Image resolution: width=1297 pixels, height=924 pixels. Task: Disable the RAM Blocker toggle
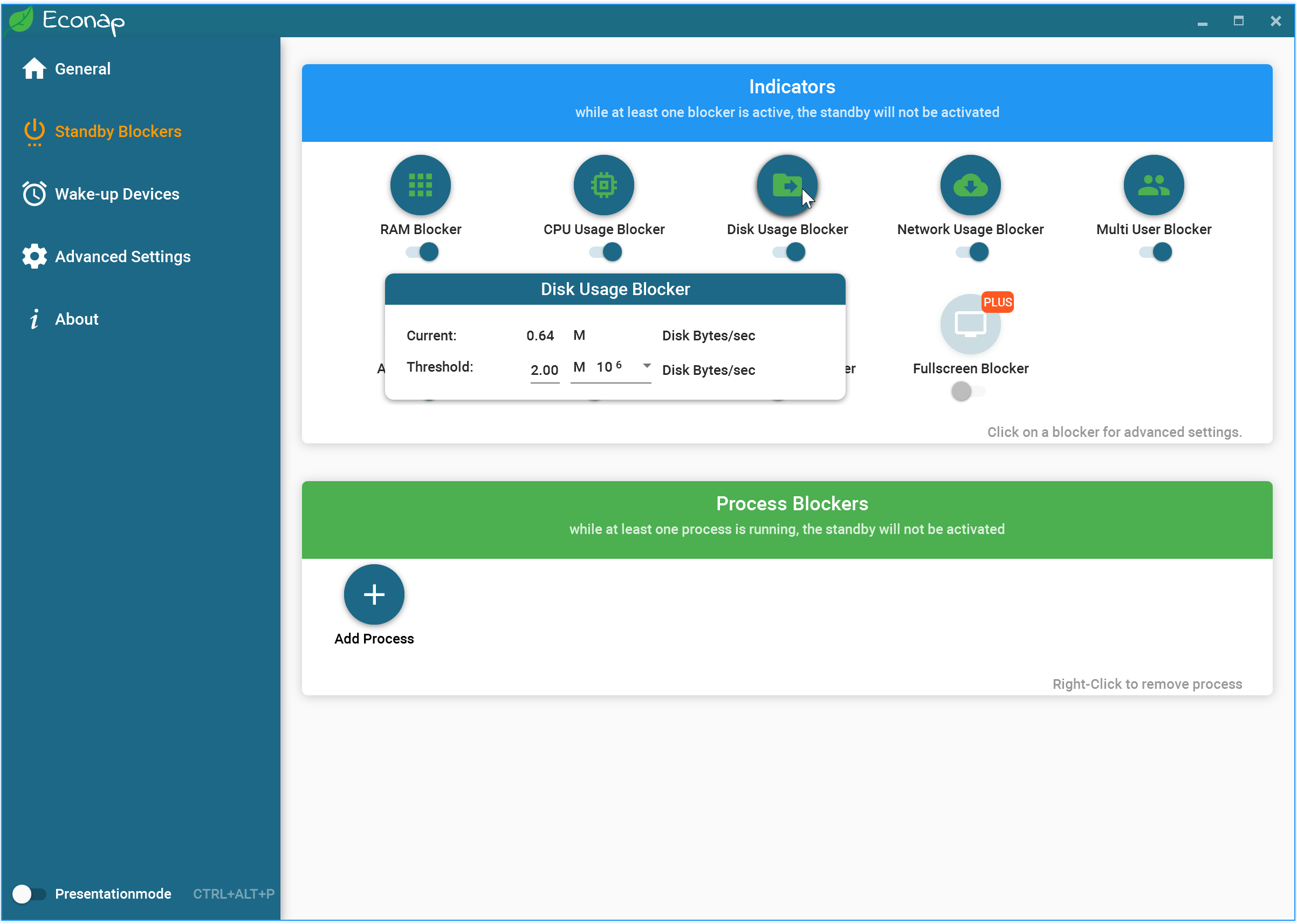423,251
